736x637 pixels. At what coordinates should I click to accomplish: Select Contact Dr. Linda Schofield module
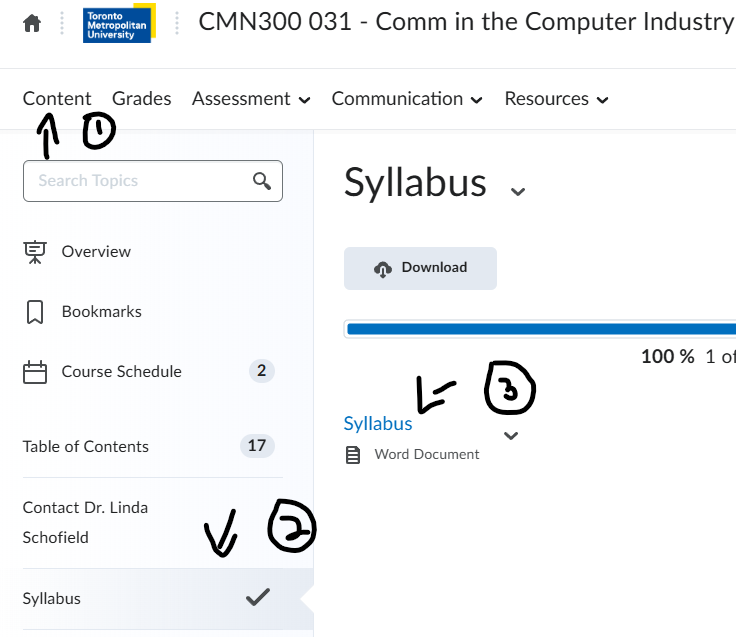click(x=86, y=522)
